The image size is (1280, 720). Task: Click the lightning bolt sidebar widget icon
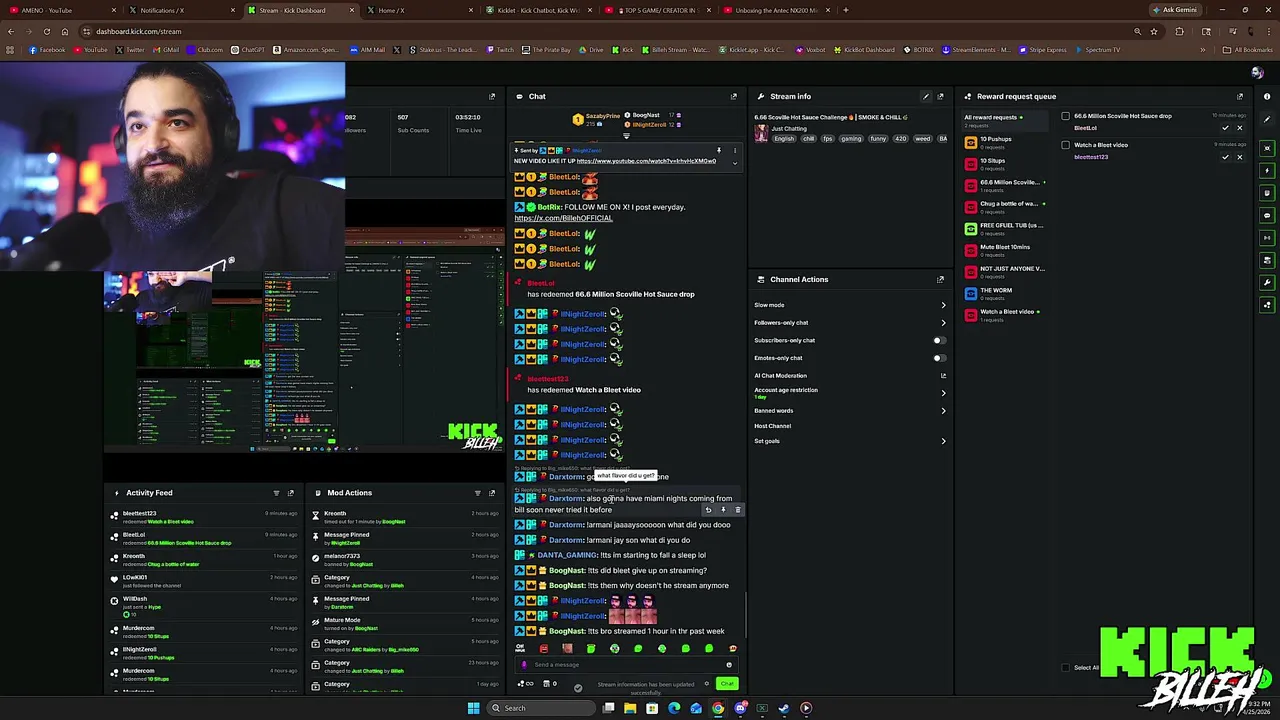tap(1267, 171)
